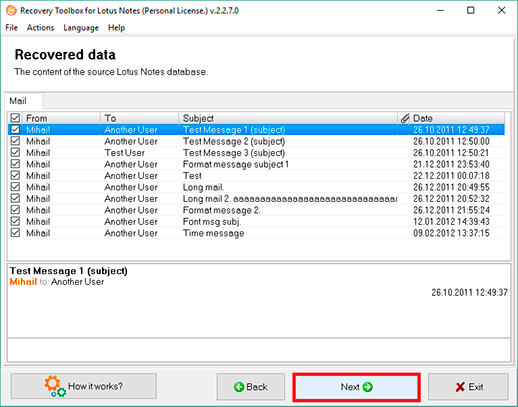
Task: Select the Format message subject 1 cell
Action: coord(236,164)
